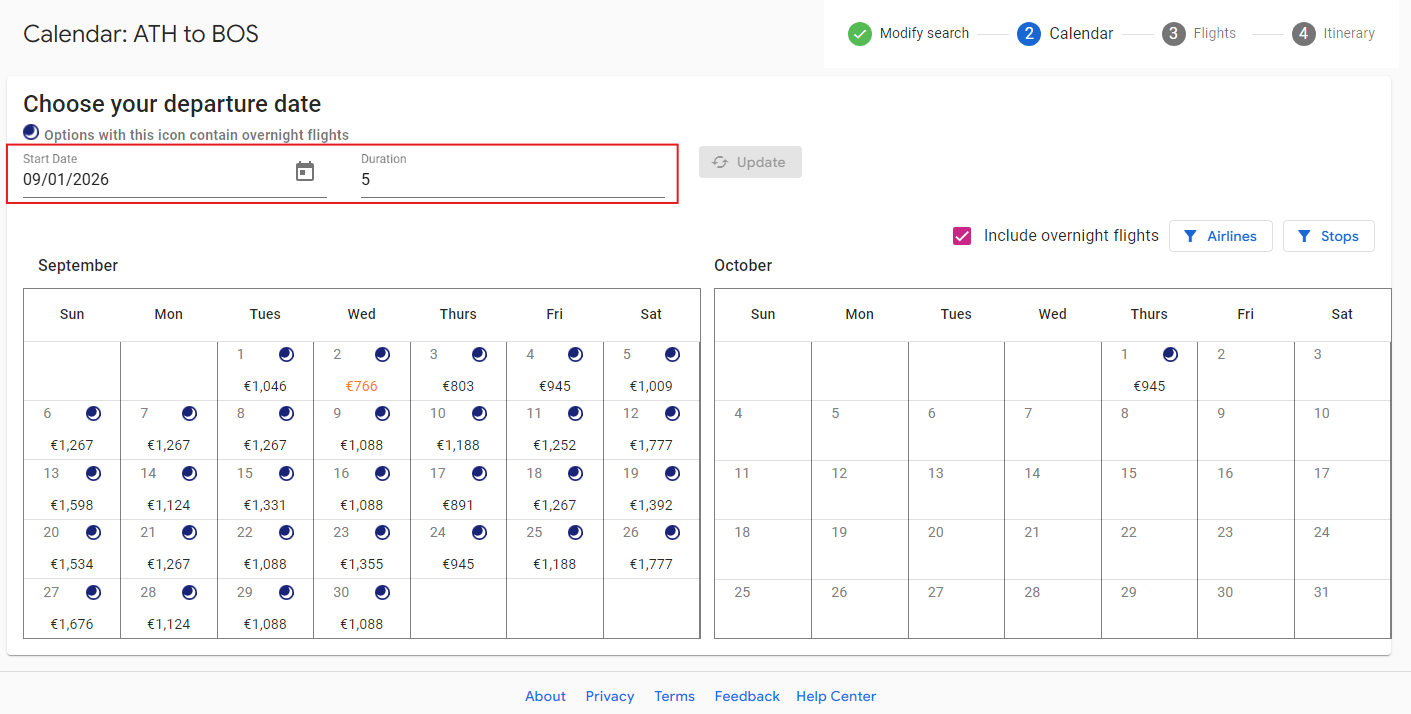Click the overnight moon icon on September 15
The height and width of the screenshot is (714, 1411).
click(x=286, y=473)
